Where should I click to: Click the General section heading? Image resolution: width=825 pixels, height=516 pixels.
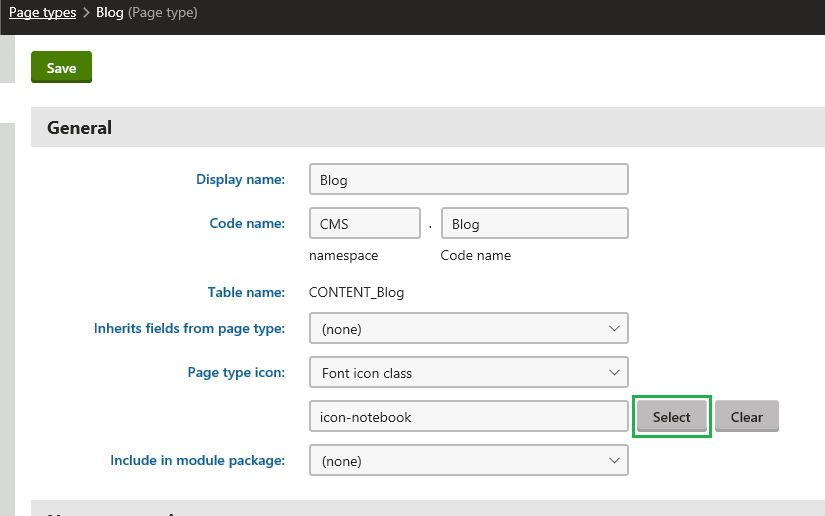click(x=79, y=128)
